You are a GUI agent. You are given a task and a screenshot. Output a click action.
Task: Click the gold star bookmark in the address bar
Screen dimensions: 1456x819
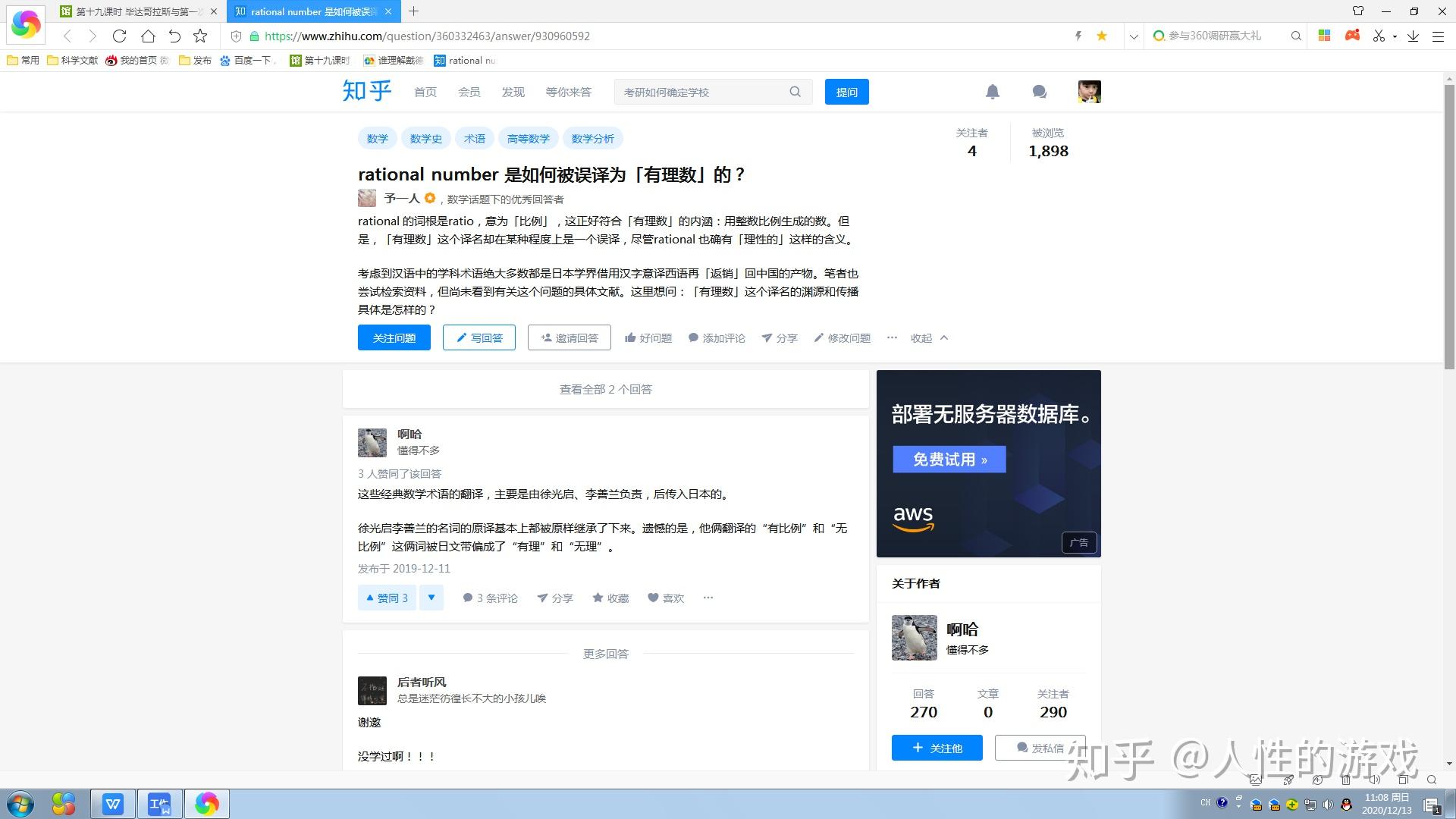coord(1102,36)
